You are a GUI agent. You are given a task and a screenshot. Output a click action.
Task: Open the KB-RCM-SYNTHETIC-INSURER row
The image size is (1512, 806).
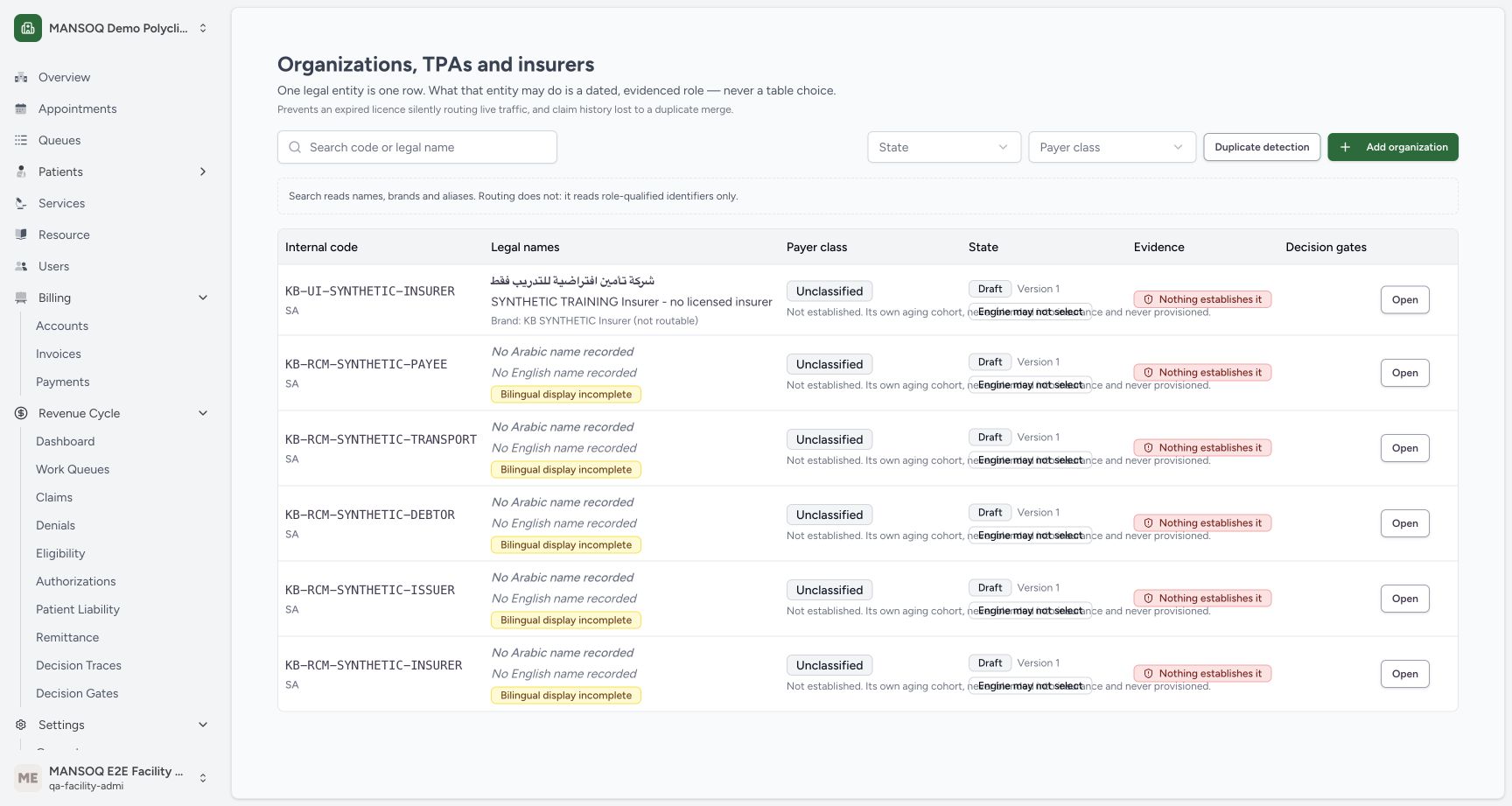[1405, 674]
